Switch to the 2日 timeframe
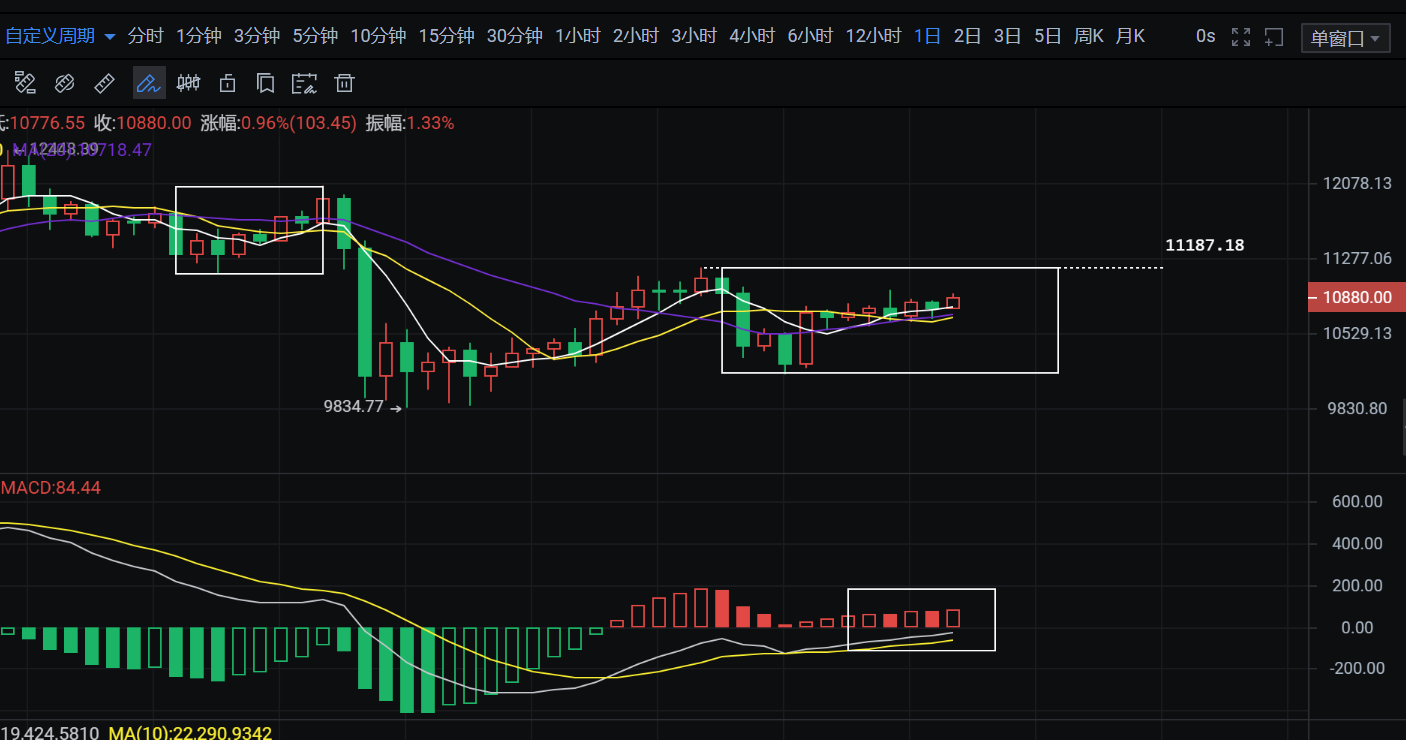Screen dimensions: 1406x740 [967, 36]
